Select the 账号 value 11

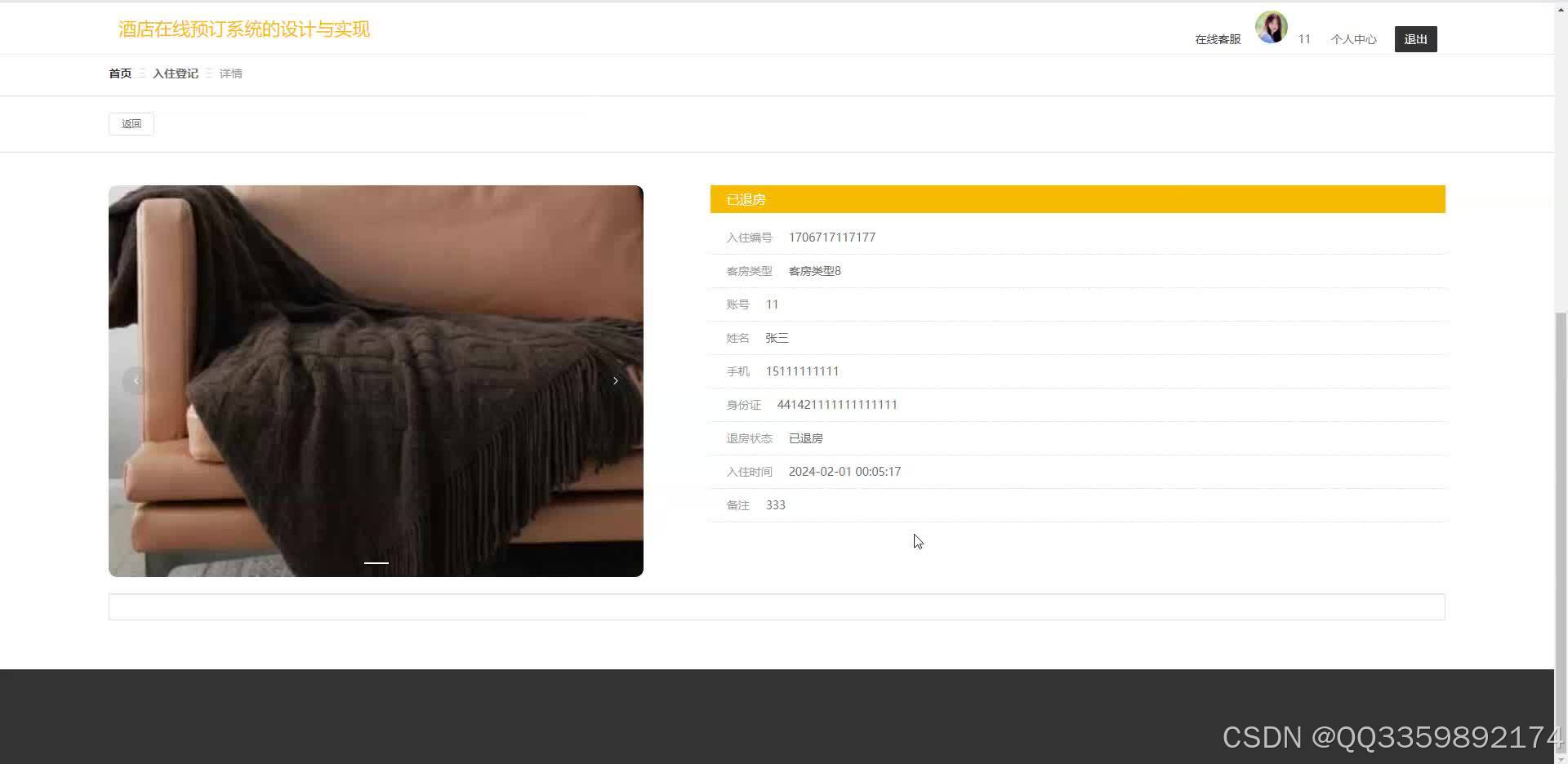(772, 304)
